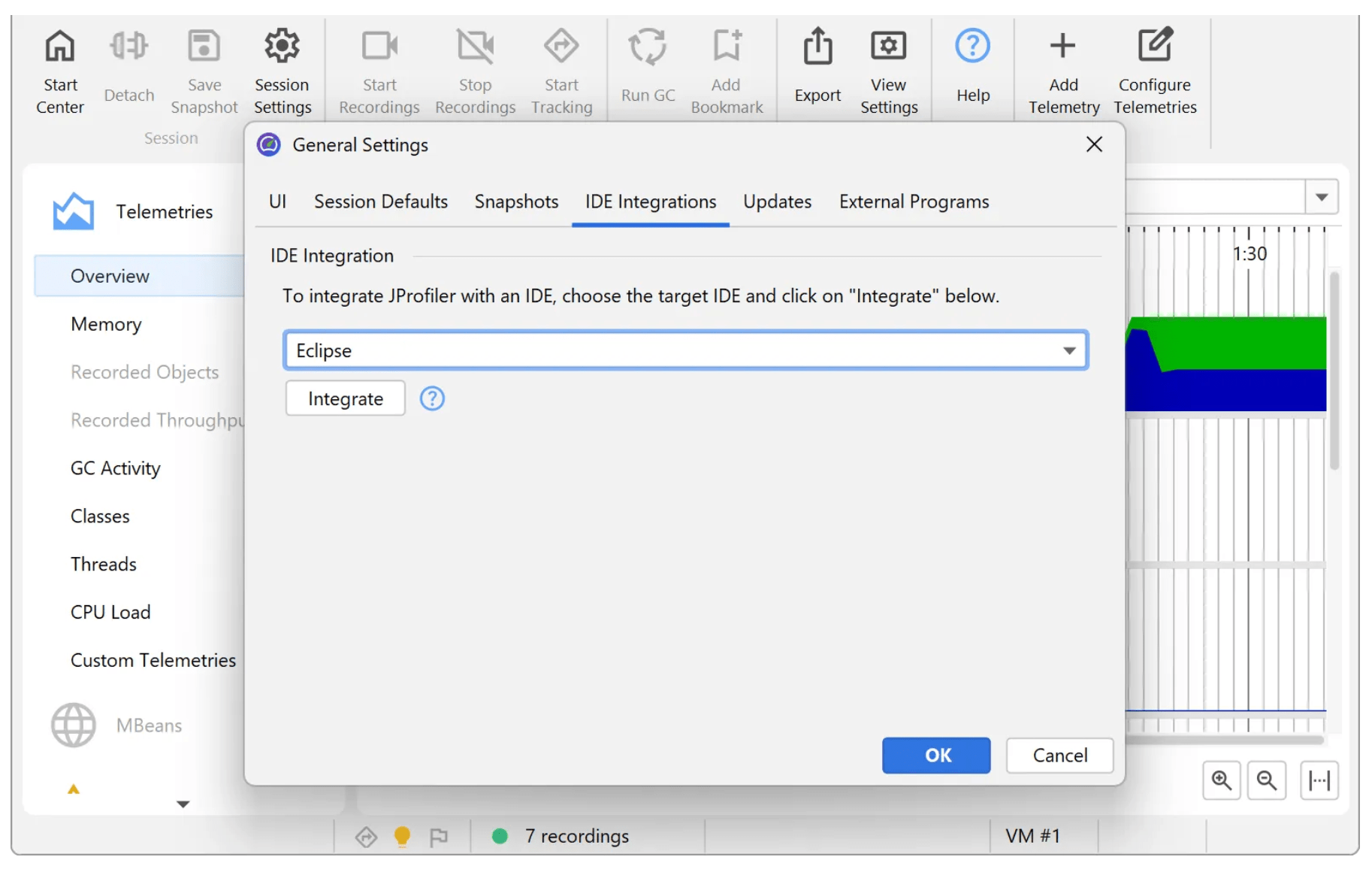Click the "VM #1" status entry
The width and height of the screenshot is (1372, 869).
point(1033,836)
